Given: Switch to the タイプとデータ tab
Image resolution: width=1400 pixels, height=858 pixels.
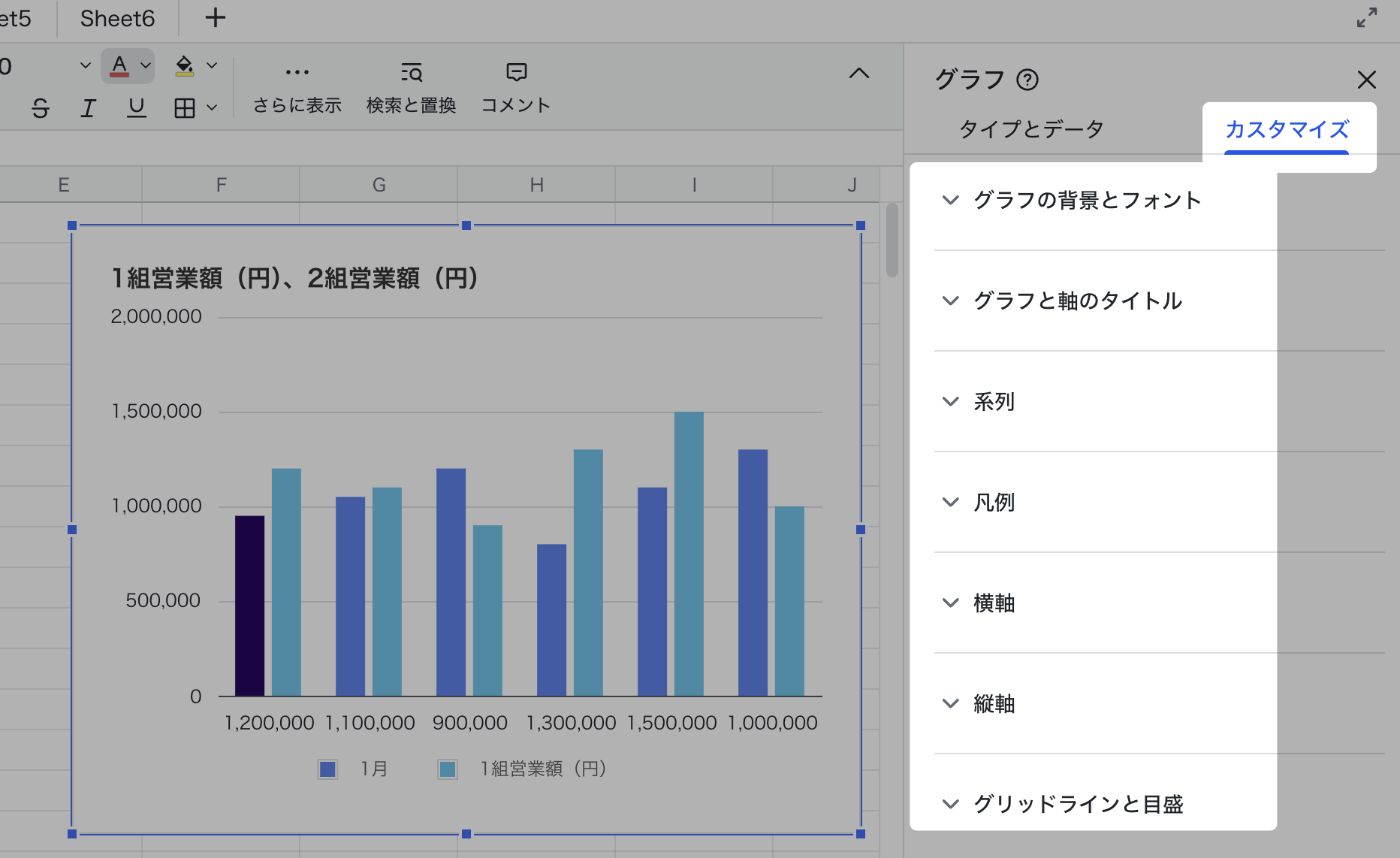Looking at the screenshot, I should coord(1031,129).
